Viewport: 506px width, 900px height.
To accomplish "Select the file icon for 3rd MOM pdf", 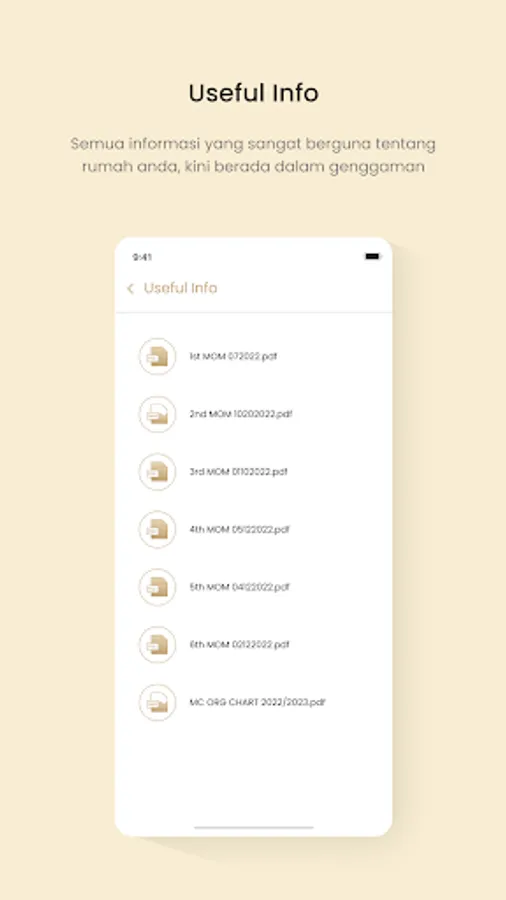I will click(x=157, y=472).
